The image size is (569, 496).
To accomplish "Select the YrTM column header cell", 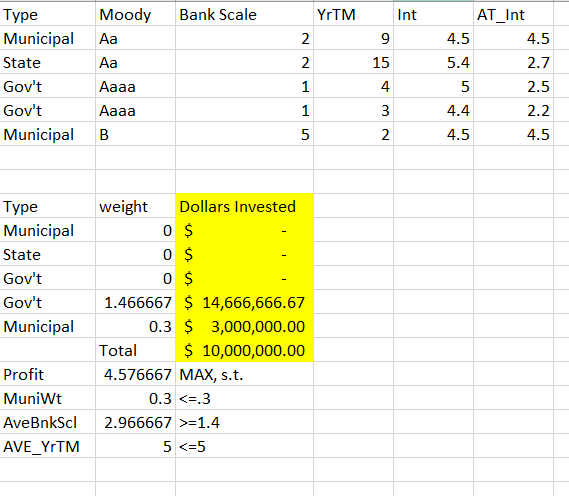I will pos(353,15).
